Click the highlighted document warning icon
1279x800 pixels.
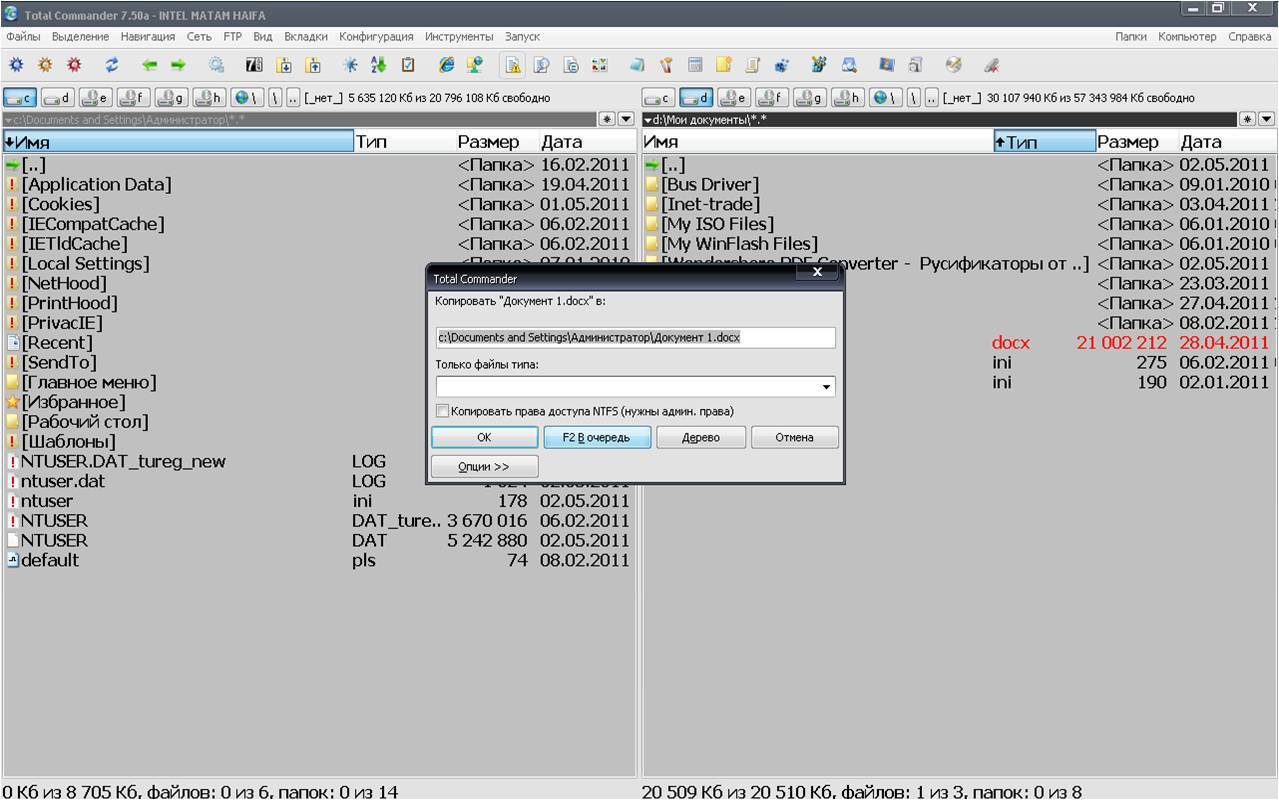[512, 65]
